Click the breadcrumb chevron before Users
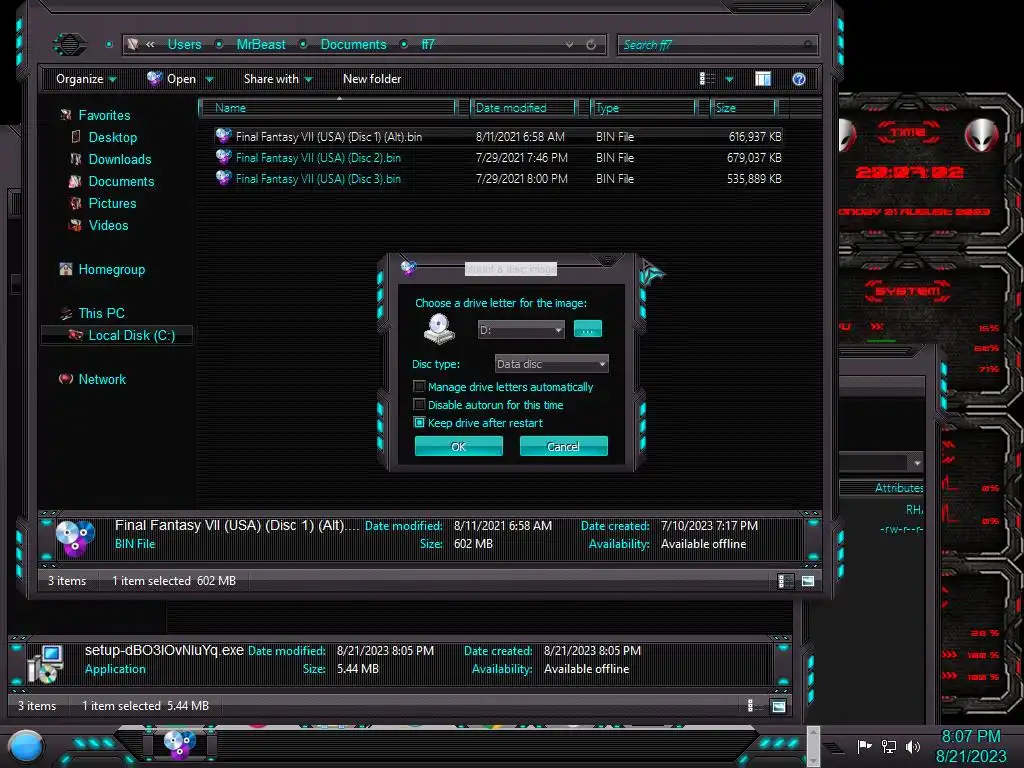The height and width of the screenshot is (768, 1024). click(150, 44)
